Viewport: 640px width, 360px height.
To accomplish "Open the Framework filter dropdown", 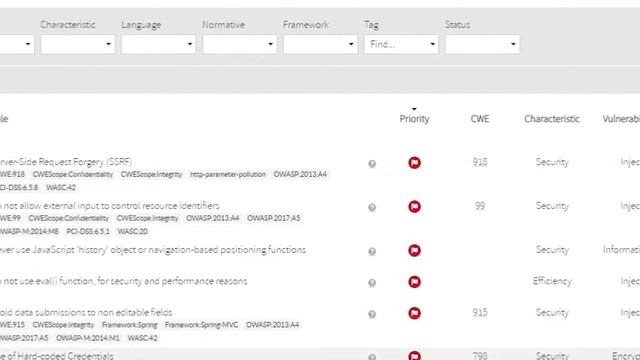I will point(320,44).
